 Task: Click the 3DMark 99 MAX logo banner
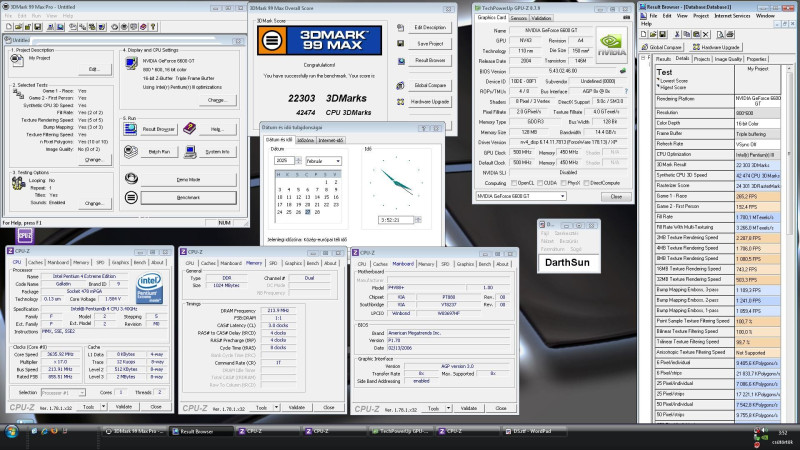319,40
